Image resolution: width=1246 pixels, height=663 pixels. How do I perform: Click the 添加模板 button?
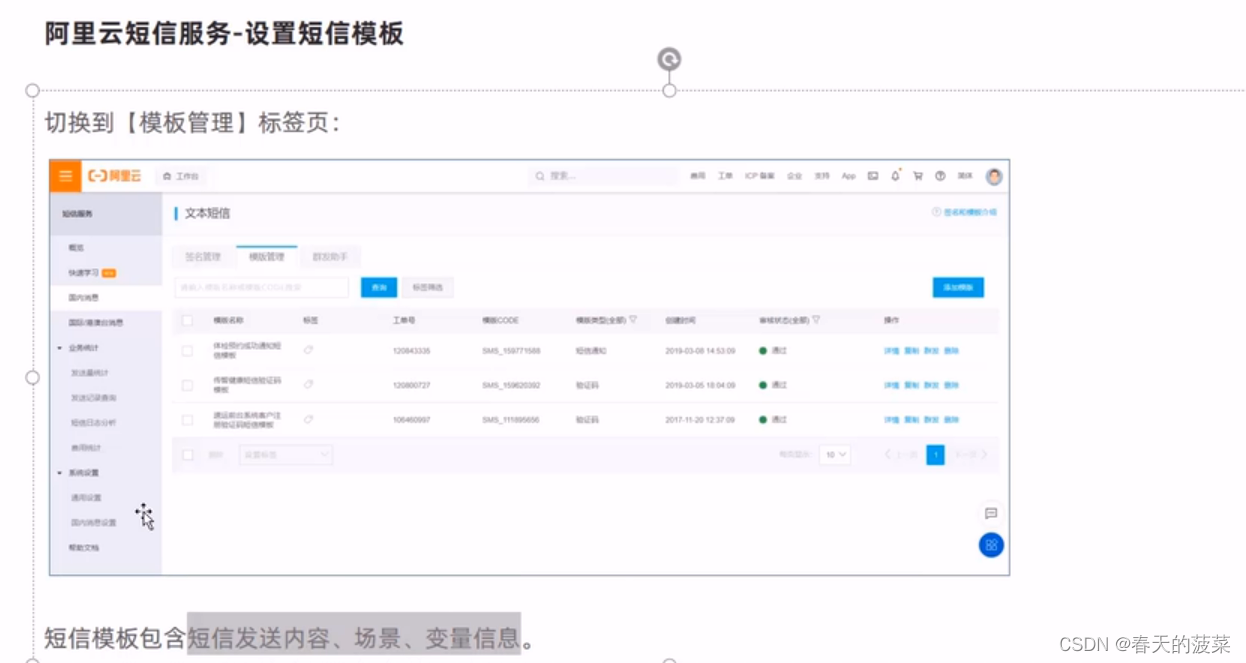958,288
